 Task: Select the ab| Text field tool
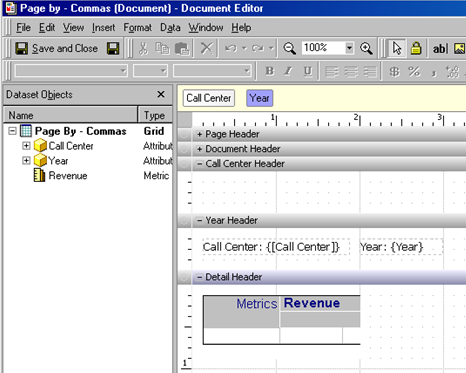[x=440, y=49]
